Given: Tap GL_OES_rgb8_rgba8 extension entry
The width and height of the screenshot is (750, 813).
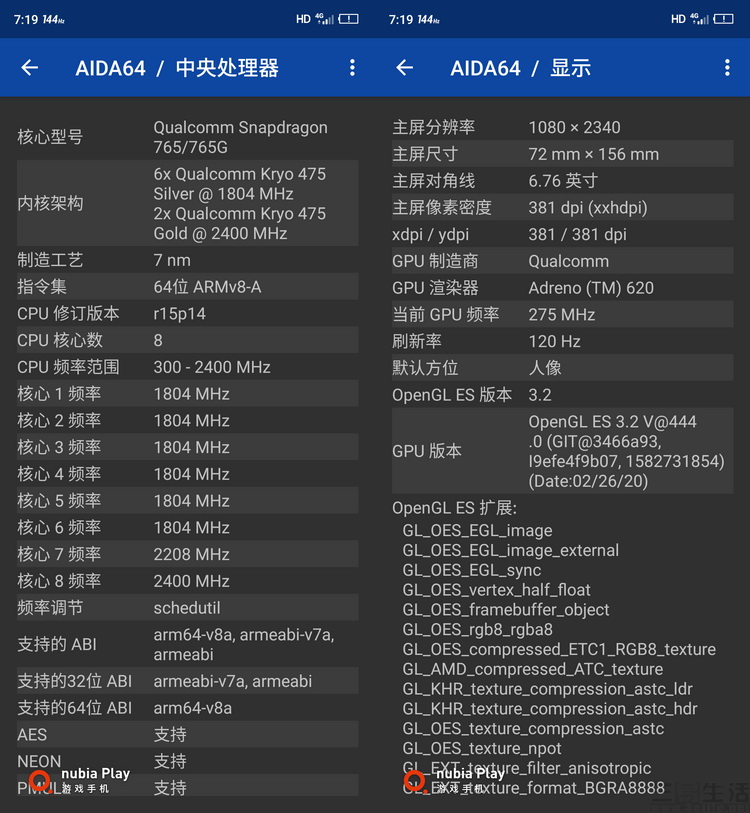Looking at the screenshot, I should point(477,629).
